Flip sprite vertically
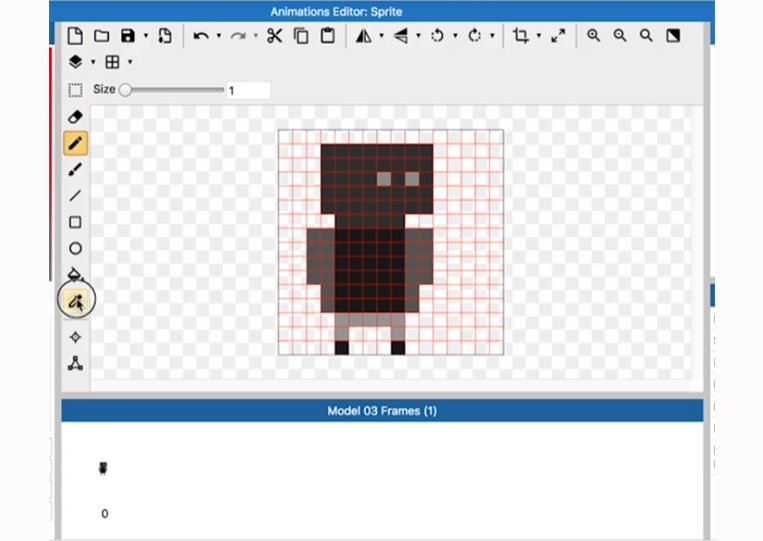This screenshot has height=541, width=763. coord(400,36)
